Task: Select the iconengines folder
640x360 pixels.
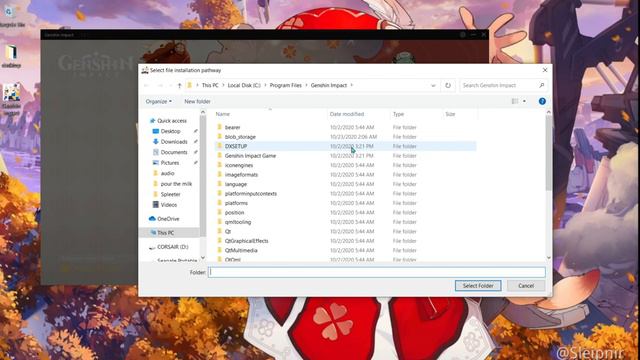Action: coord(239,165)
